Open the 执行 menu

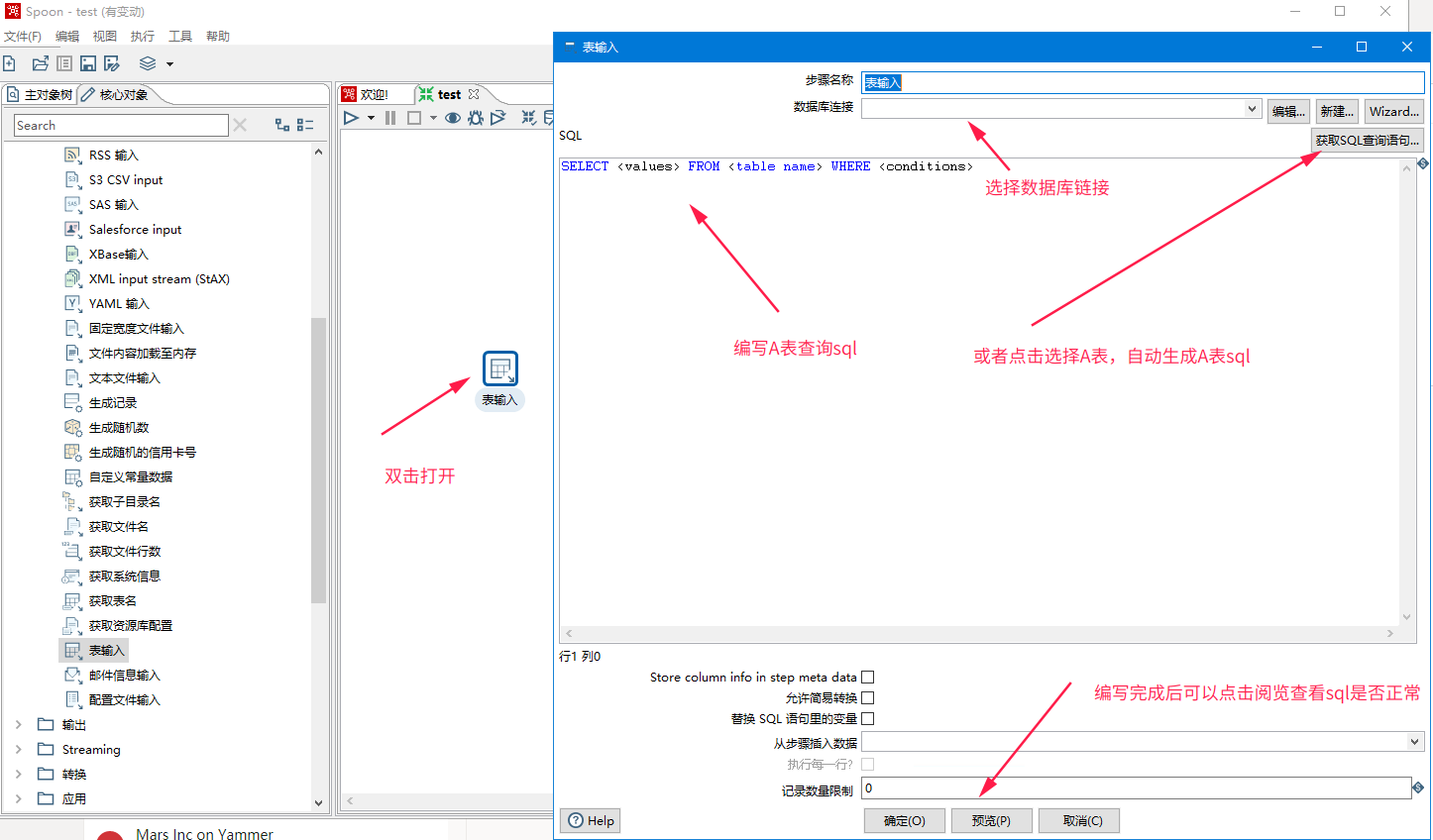[142, 36]
